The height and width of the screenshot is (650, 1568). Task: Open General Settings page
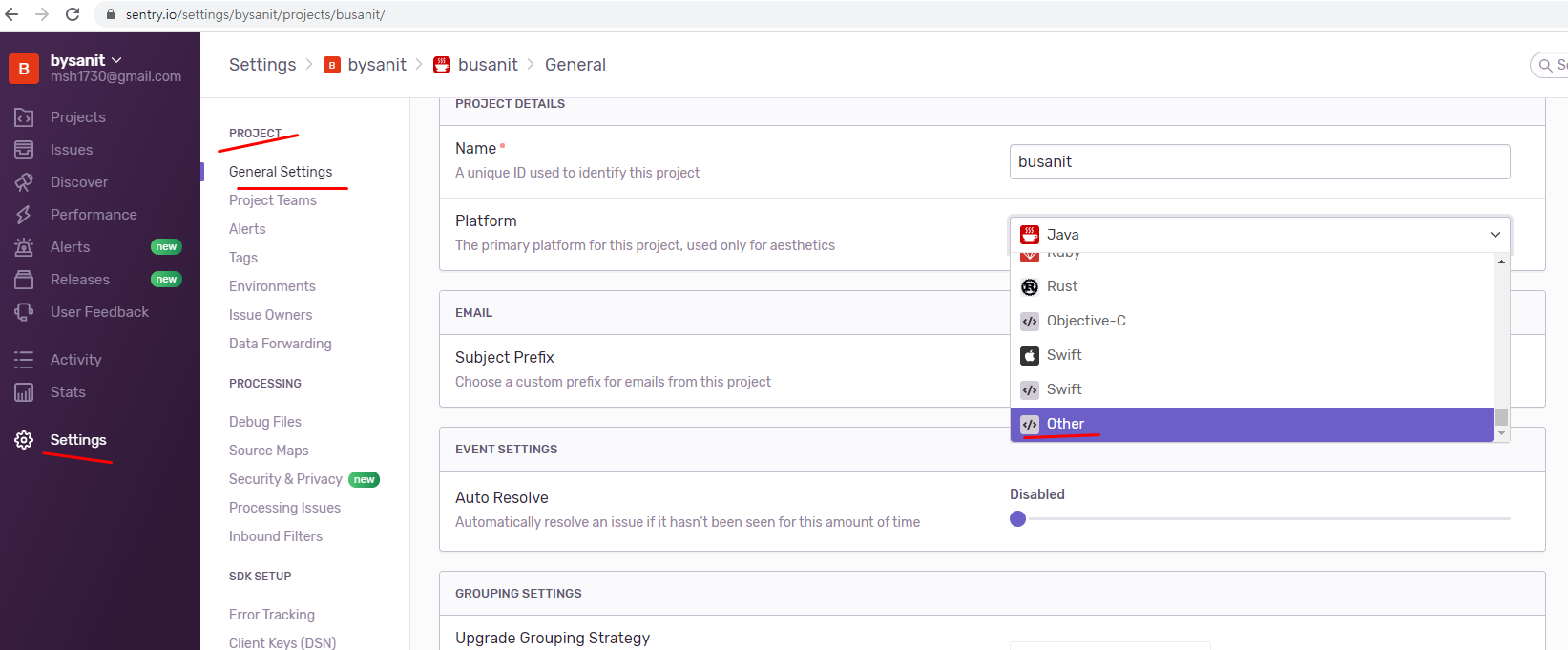(281, 172)
